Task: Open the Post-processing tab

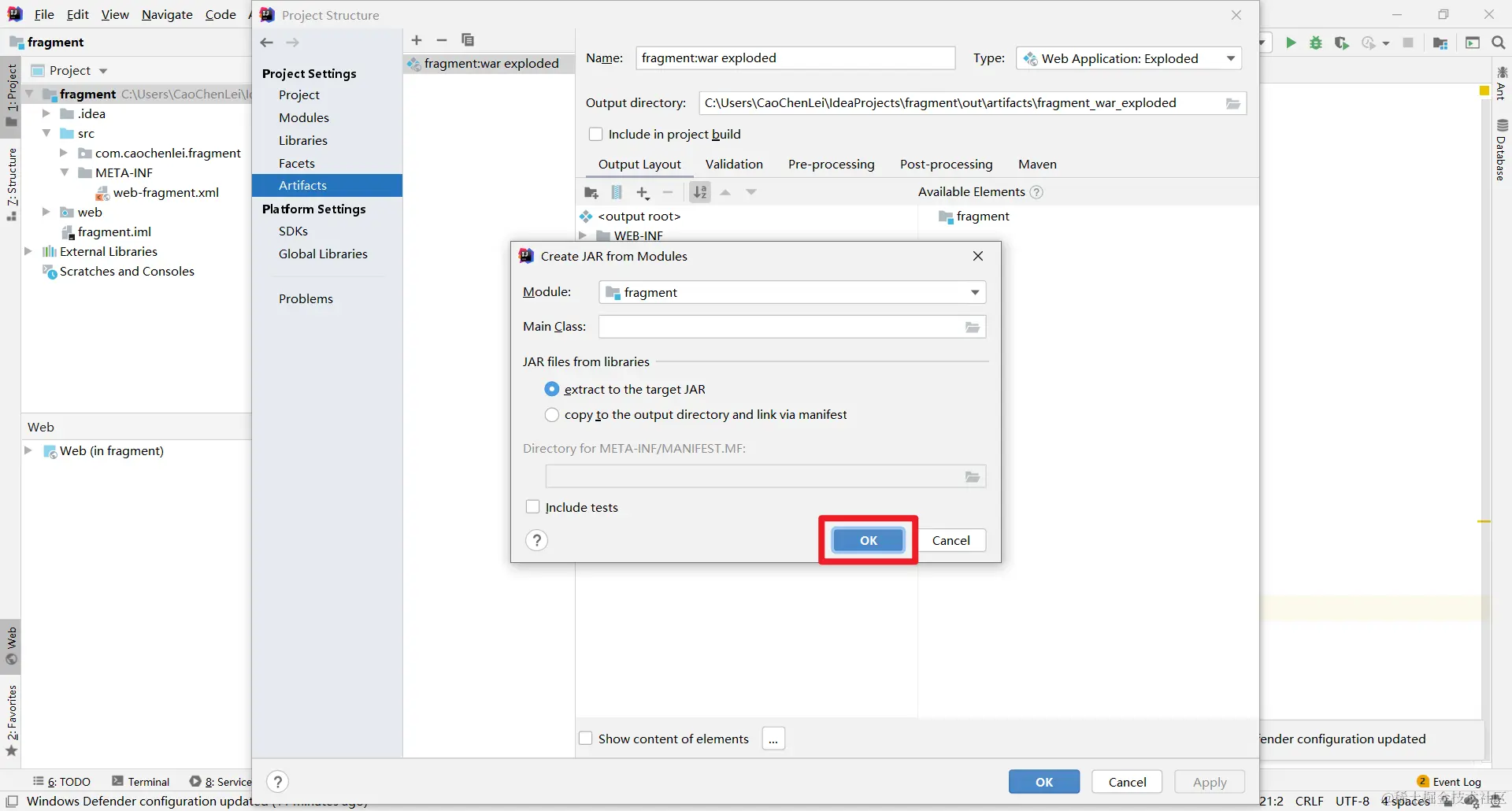Action: 946,164
